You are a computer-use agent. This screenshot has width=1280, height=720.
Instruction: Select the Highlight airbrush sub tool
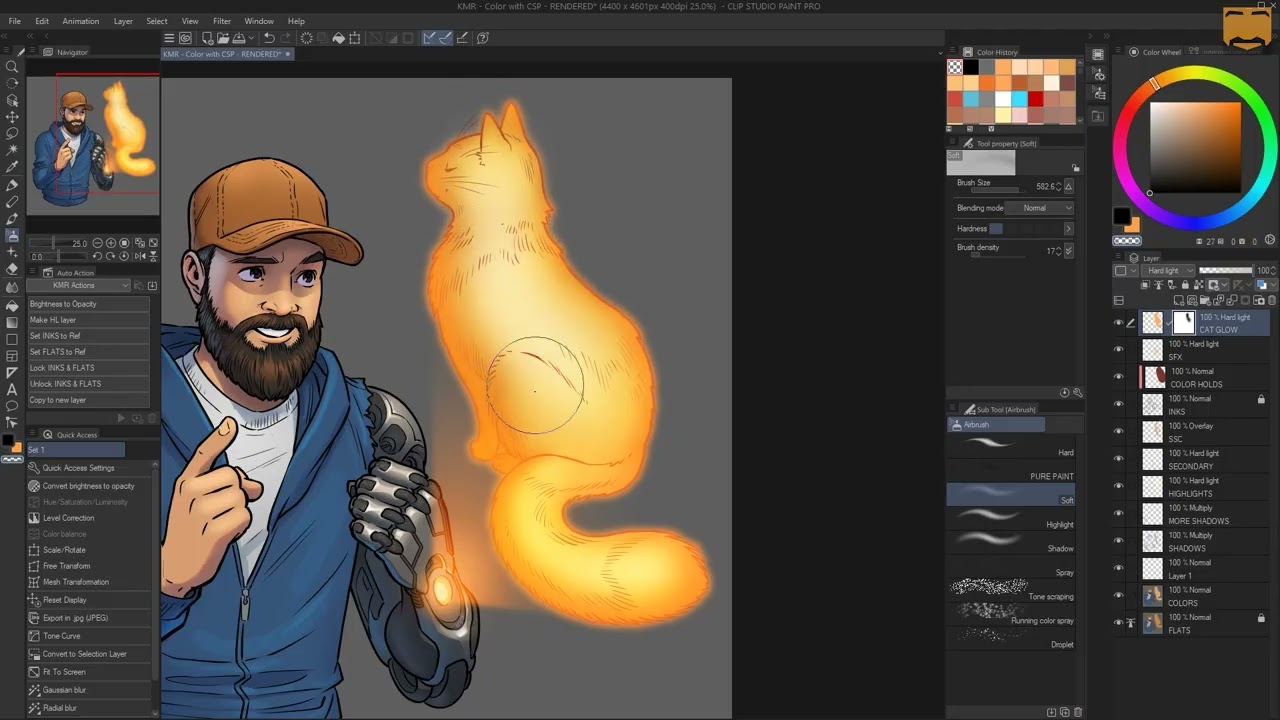coord(1011,518)
